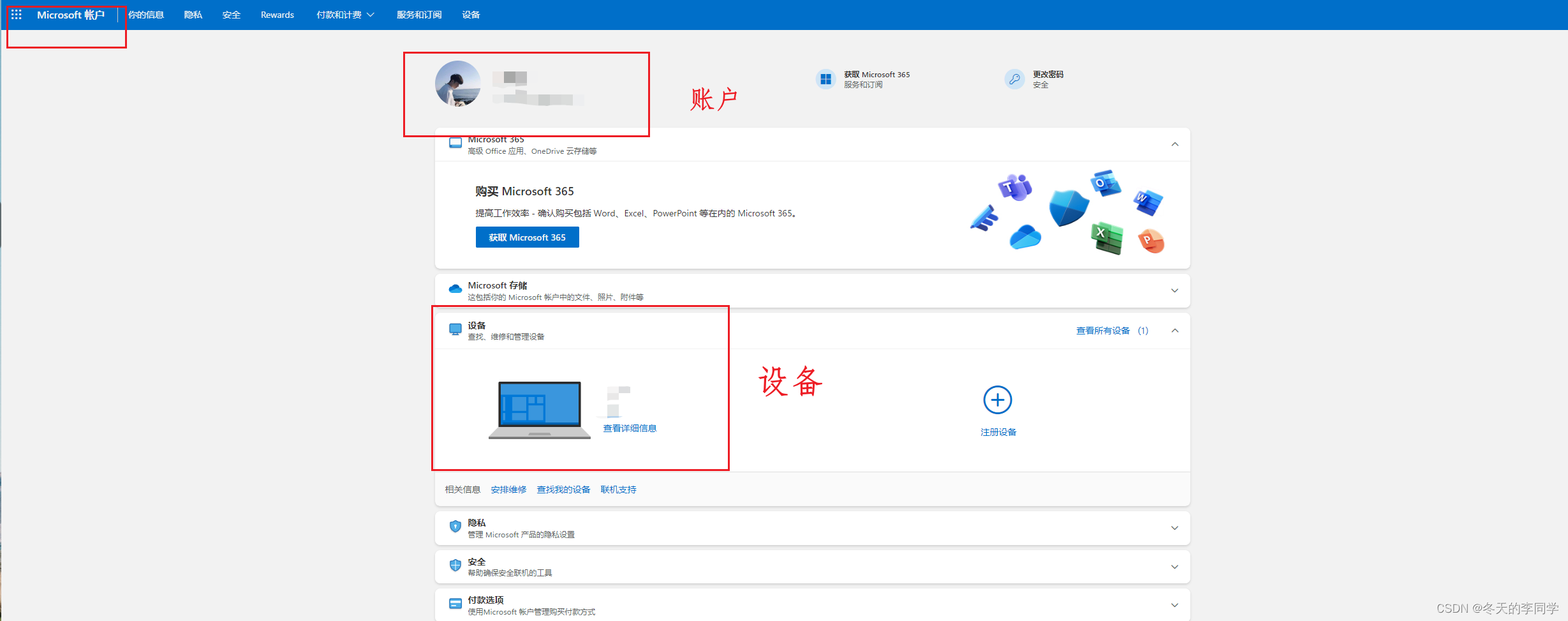The height and width of the screenshot is (621, 1568).
Task: Click the 隐私 section title text
Action: pyautogui.click(x=477, y=523)
